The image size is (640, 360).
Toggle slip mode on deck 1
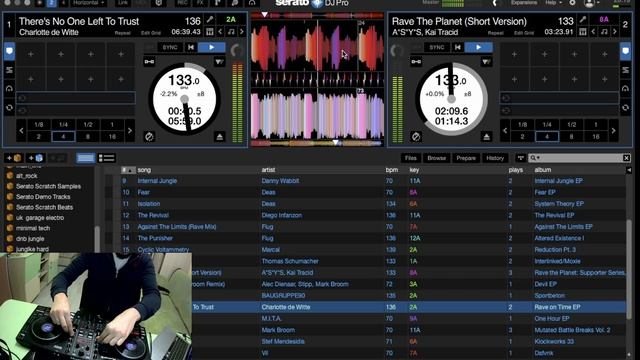pos(149,137)
